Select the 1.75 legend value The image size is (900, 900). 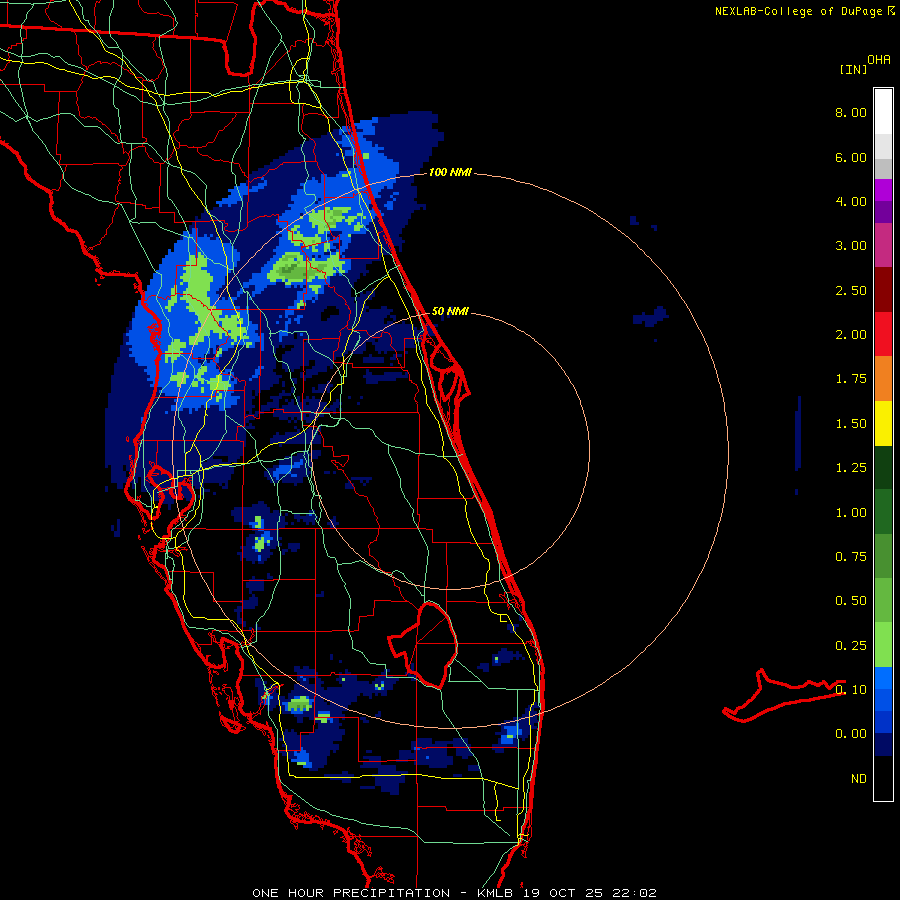[851, 379]
